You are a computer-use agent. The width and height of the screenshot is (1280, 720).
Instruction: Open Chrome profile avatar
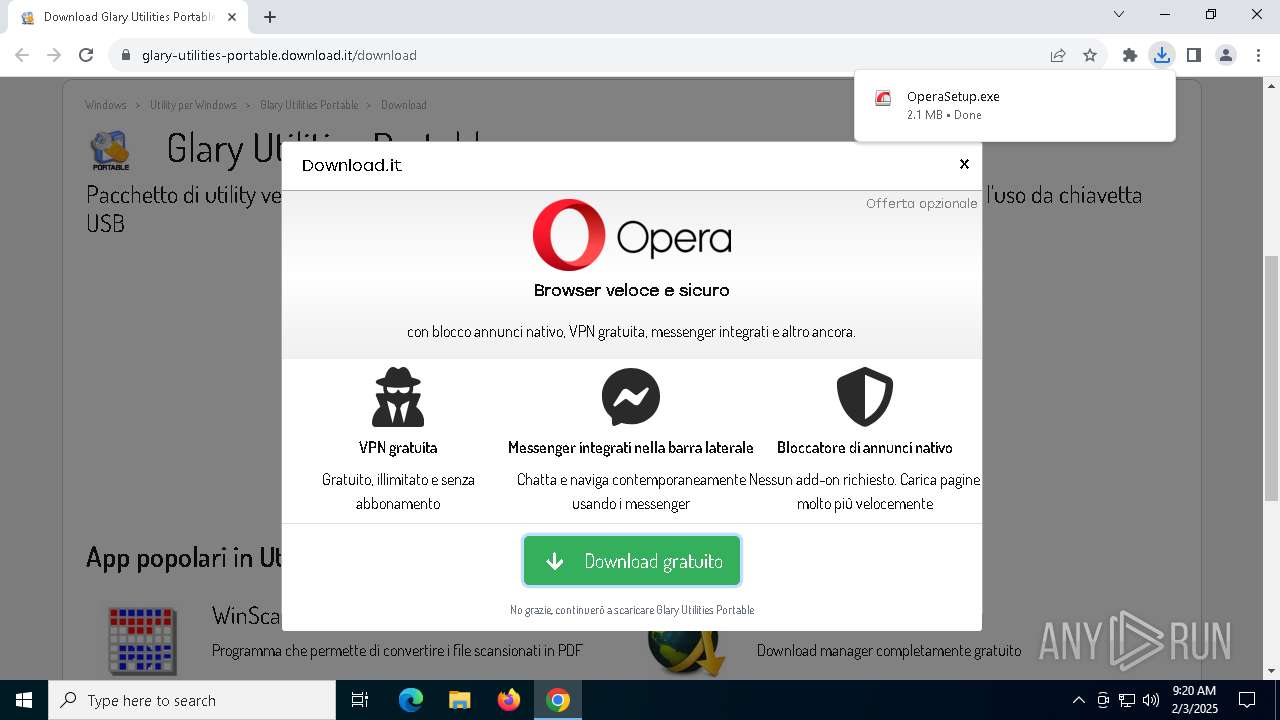tap(1226, 55)
